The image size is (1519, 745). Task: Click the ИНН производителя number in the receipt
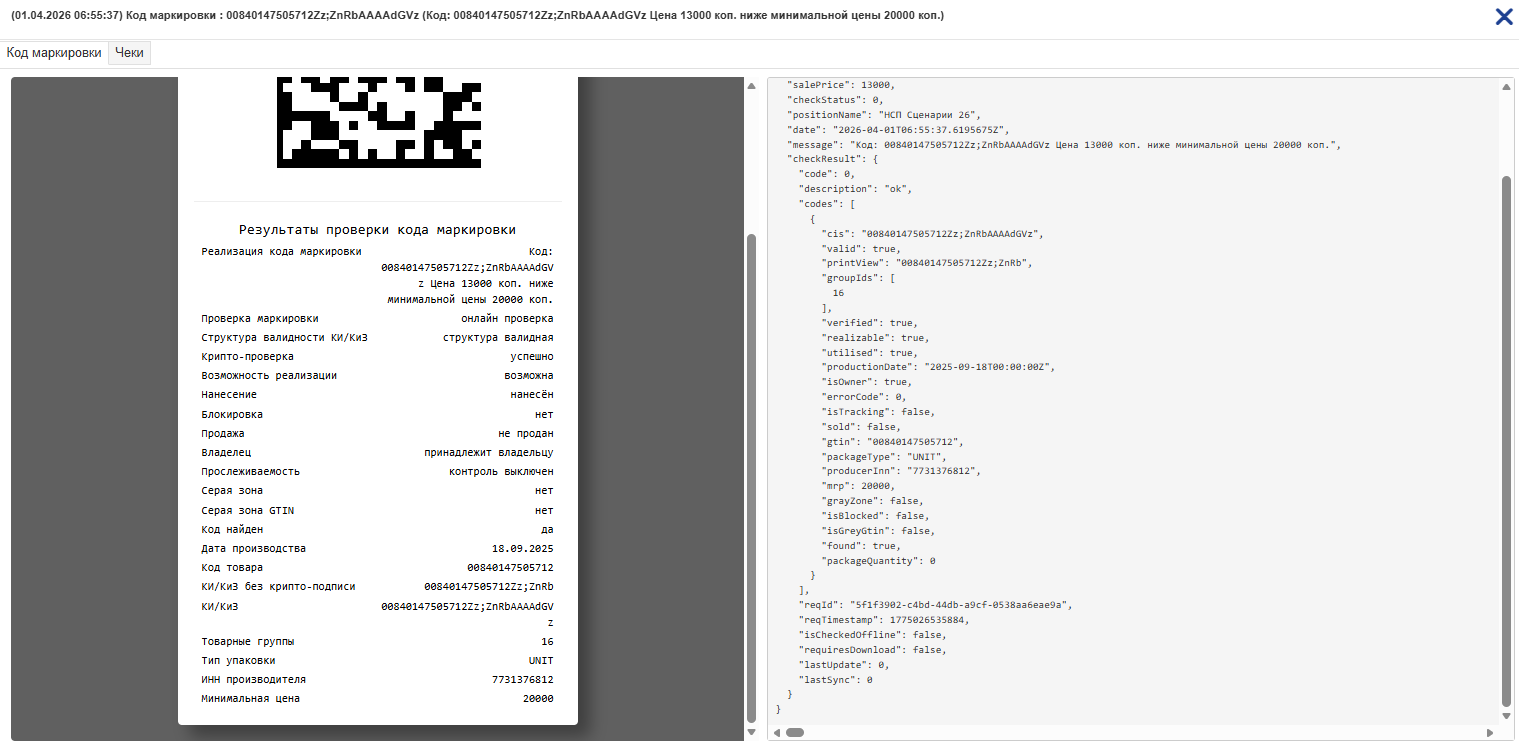pyautogui.click(x=522, y=680)
